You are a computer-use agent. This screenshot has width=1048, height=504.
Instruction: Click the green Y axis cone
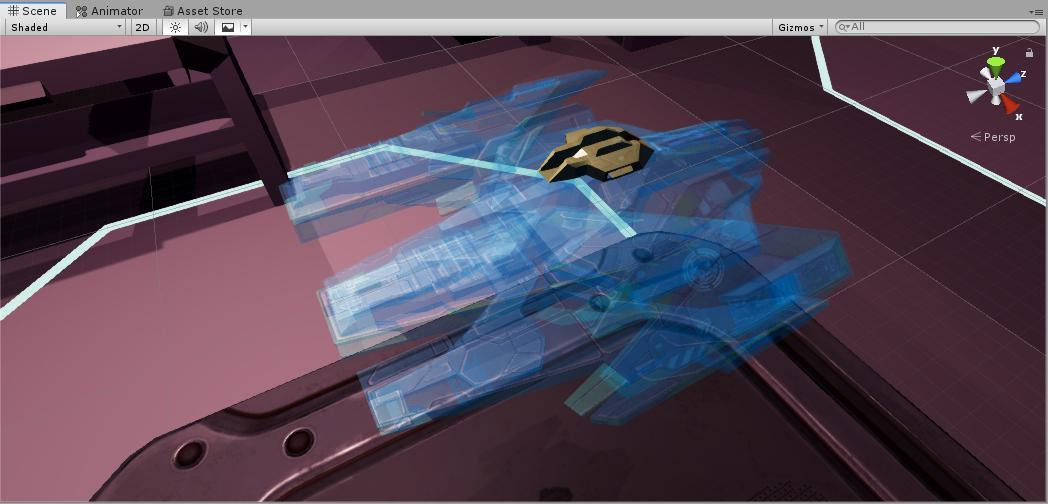coord(996,65)
